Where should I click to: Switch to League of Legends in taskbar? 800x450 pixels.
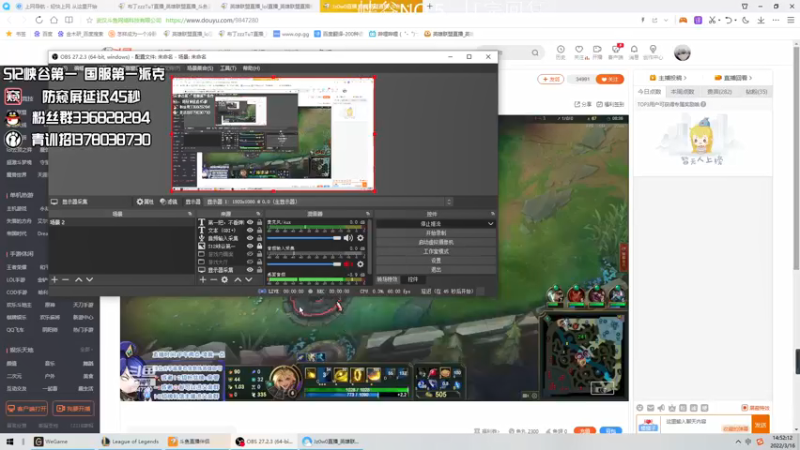tap(130, 442)
